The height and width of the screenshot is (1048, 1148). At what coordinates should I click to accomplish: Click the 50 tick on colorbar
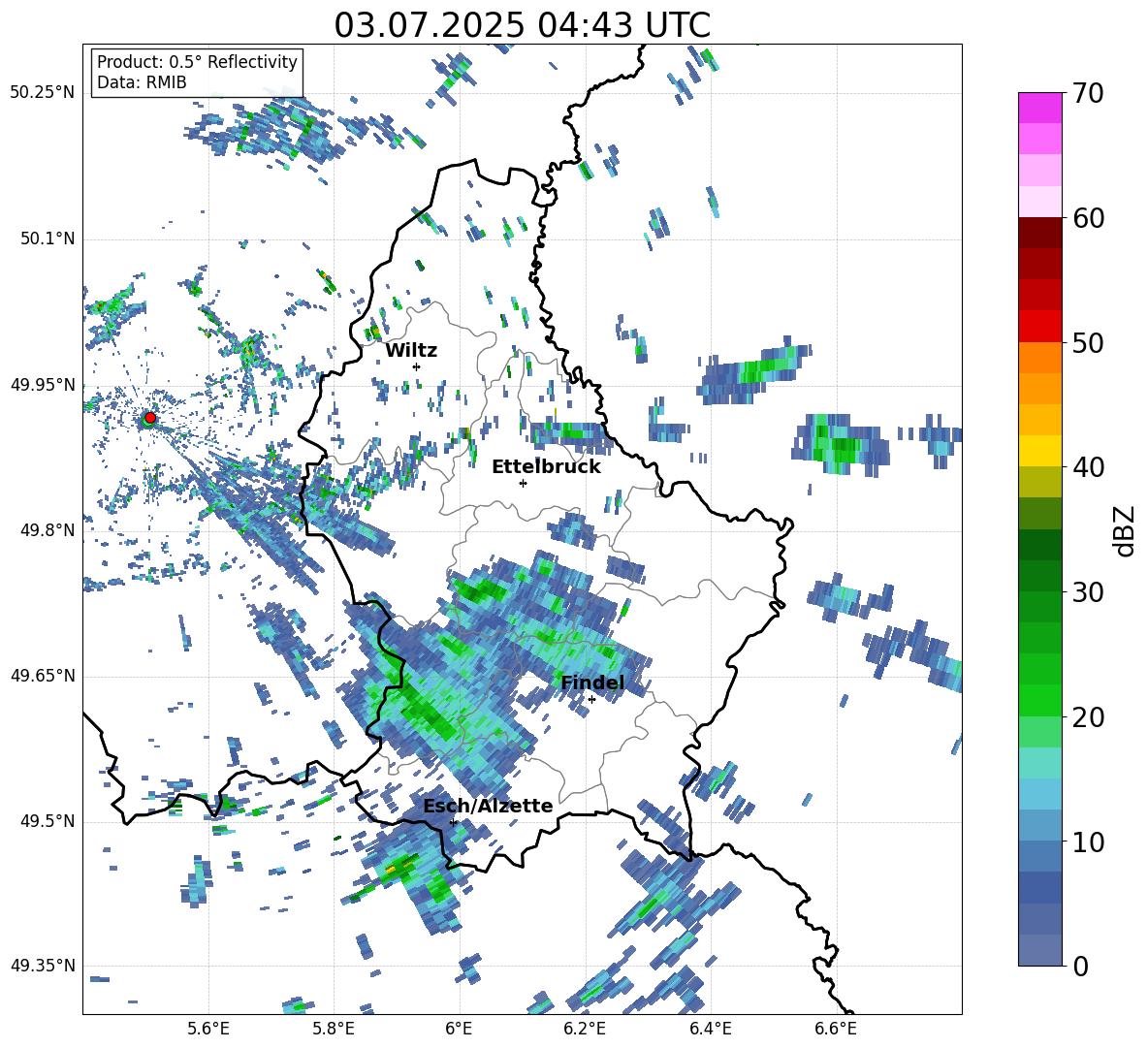pos(1088,343)
